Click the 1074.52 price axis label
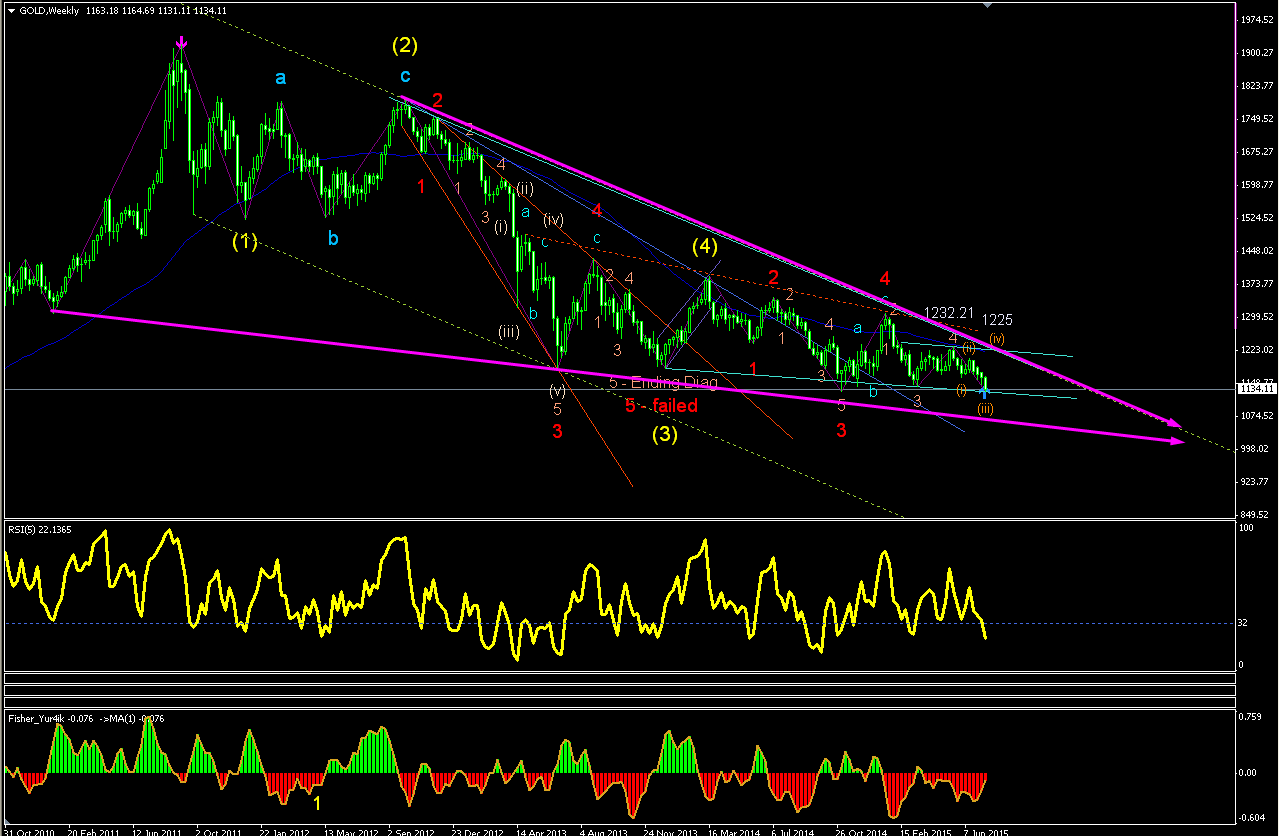The width and height of the screenshot is (1279, 836). [x=1257, y=416]
